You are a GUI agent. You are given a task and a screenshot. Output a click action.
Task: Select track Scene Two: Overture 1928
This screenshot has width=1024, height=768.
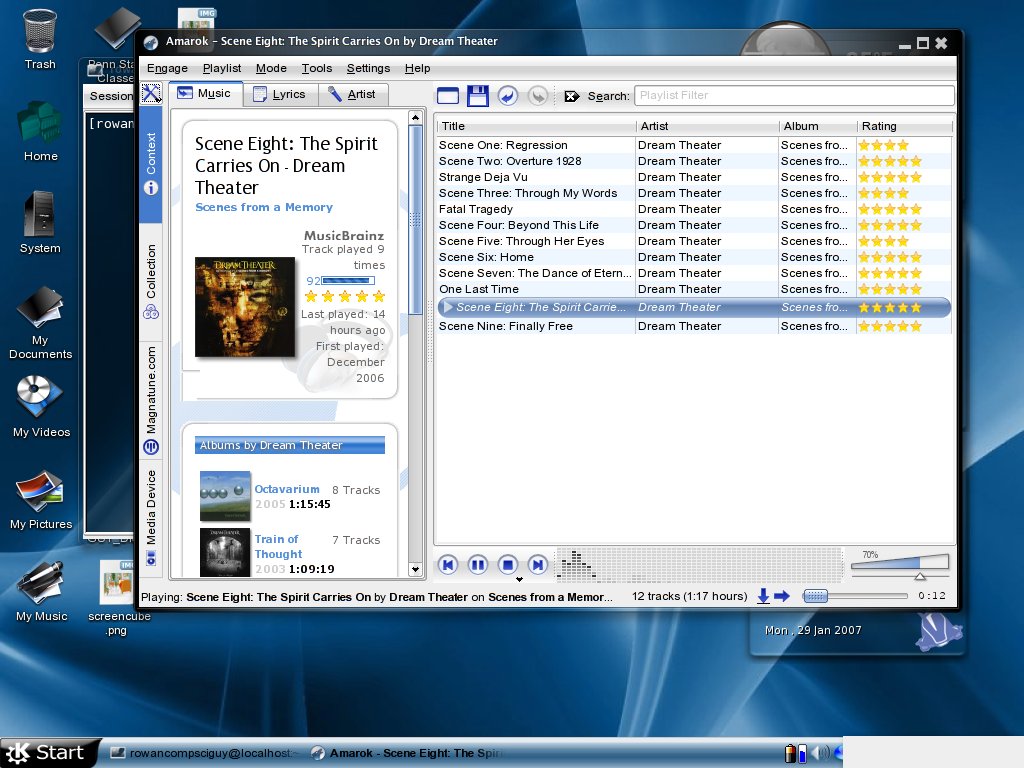point(510,161)
